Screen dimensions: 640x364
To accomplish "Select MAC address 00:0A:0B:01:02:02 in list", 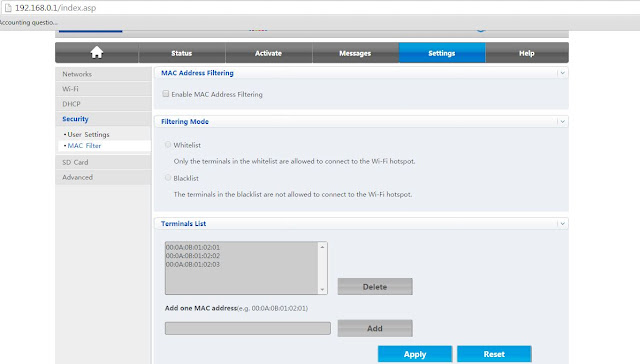I will click(x=193, y=256).
